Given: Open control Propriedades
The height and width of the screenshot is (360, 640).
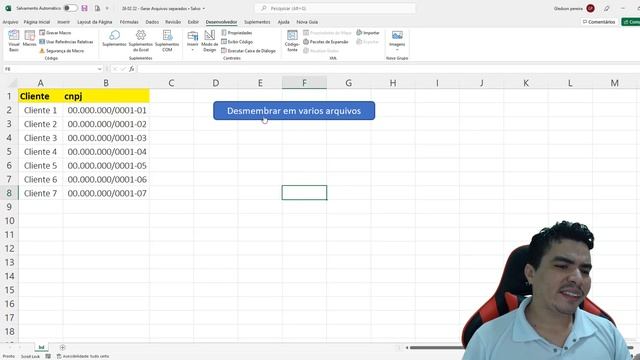Looking at the screenshot, I should [x=237, y=33].
